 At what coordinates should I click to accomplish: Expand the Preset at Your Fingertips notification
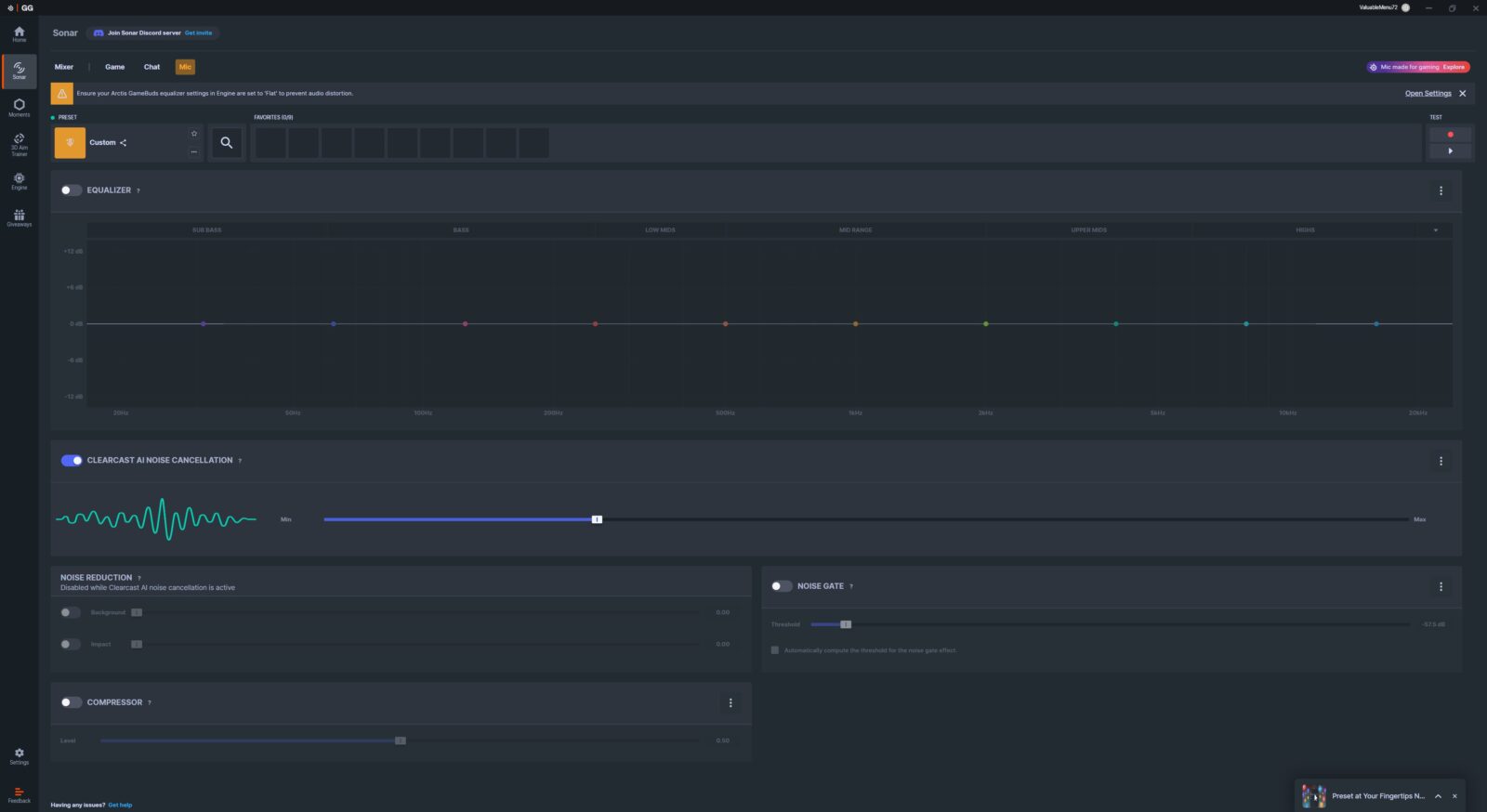(1438, 796)
